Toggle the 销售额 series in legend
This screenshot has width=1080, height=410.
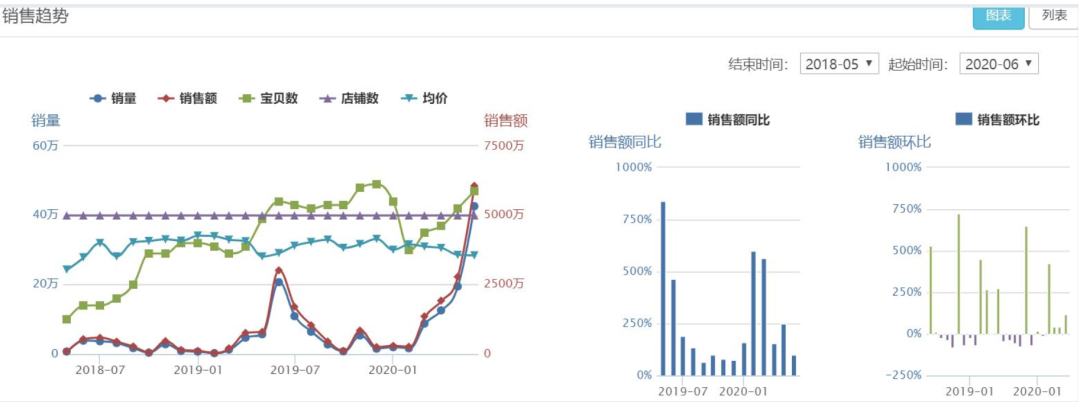point(187,99)
